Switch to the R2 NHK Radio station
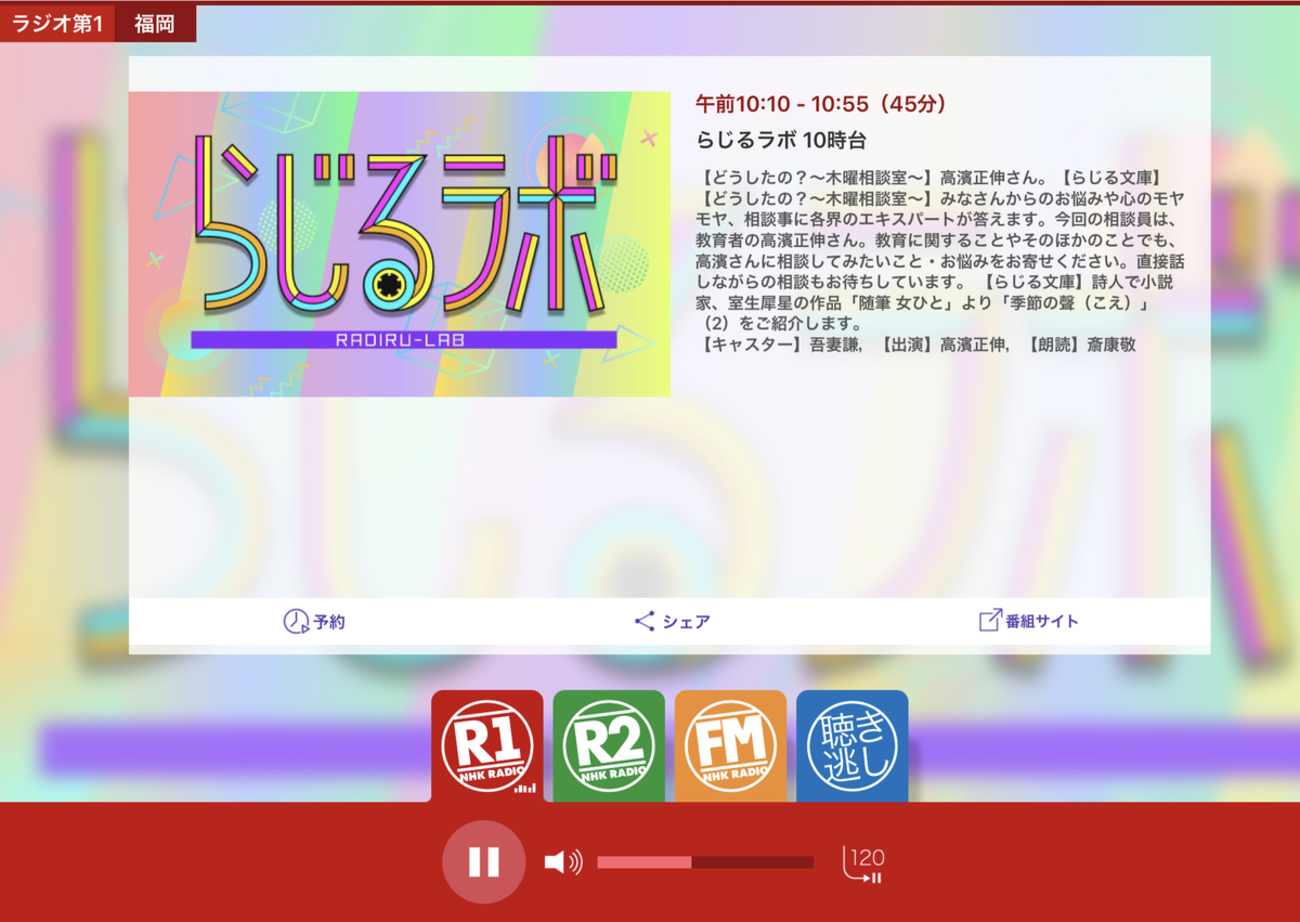Viewport: 1300px width, 922px height. [609, 746]
